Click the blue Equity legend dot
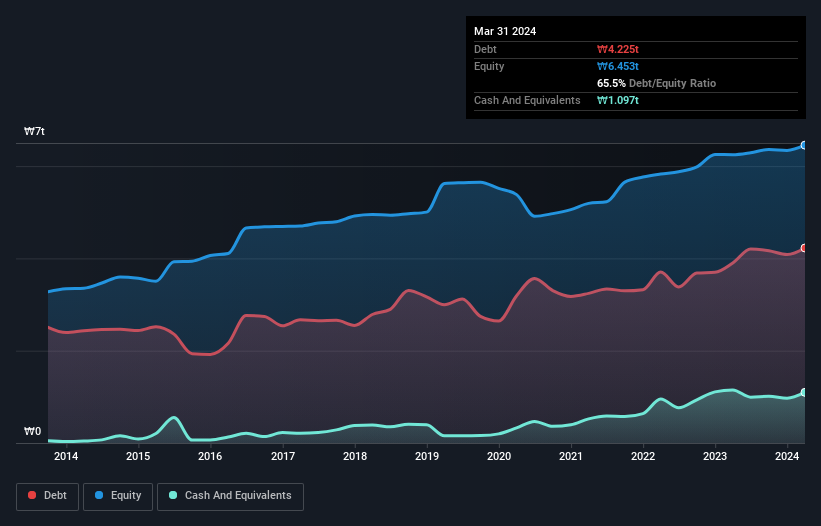This screenshot has height=526, width=821. click(x=99, y=495)
